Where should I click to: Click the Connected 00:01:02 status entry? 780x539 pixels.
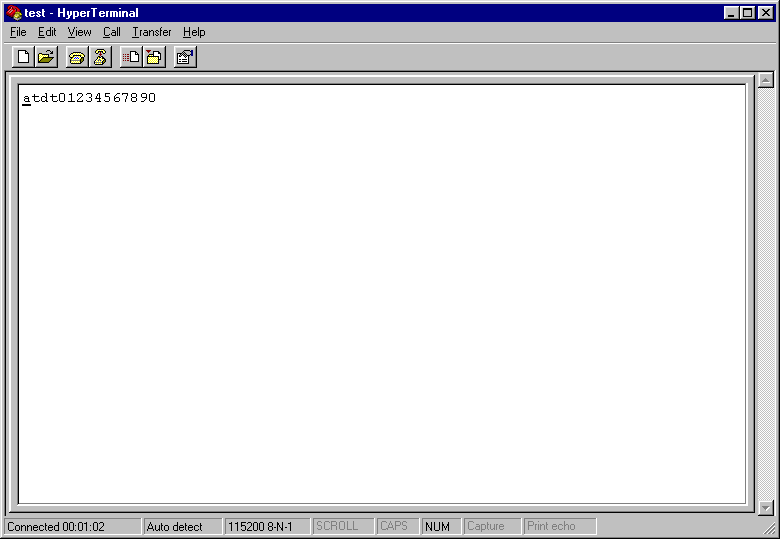pyautogui.click(x=73, y=526)
